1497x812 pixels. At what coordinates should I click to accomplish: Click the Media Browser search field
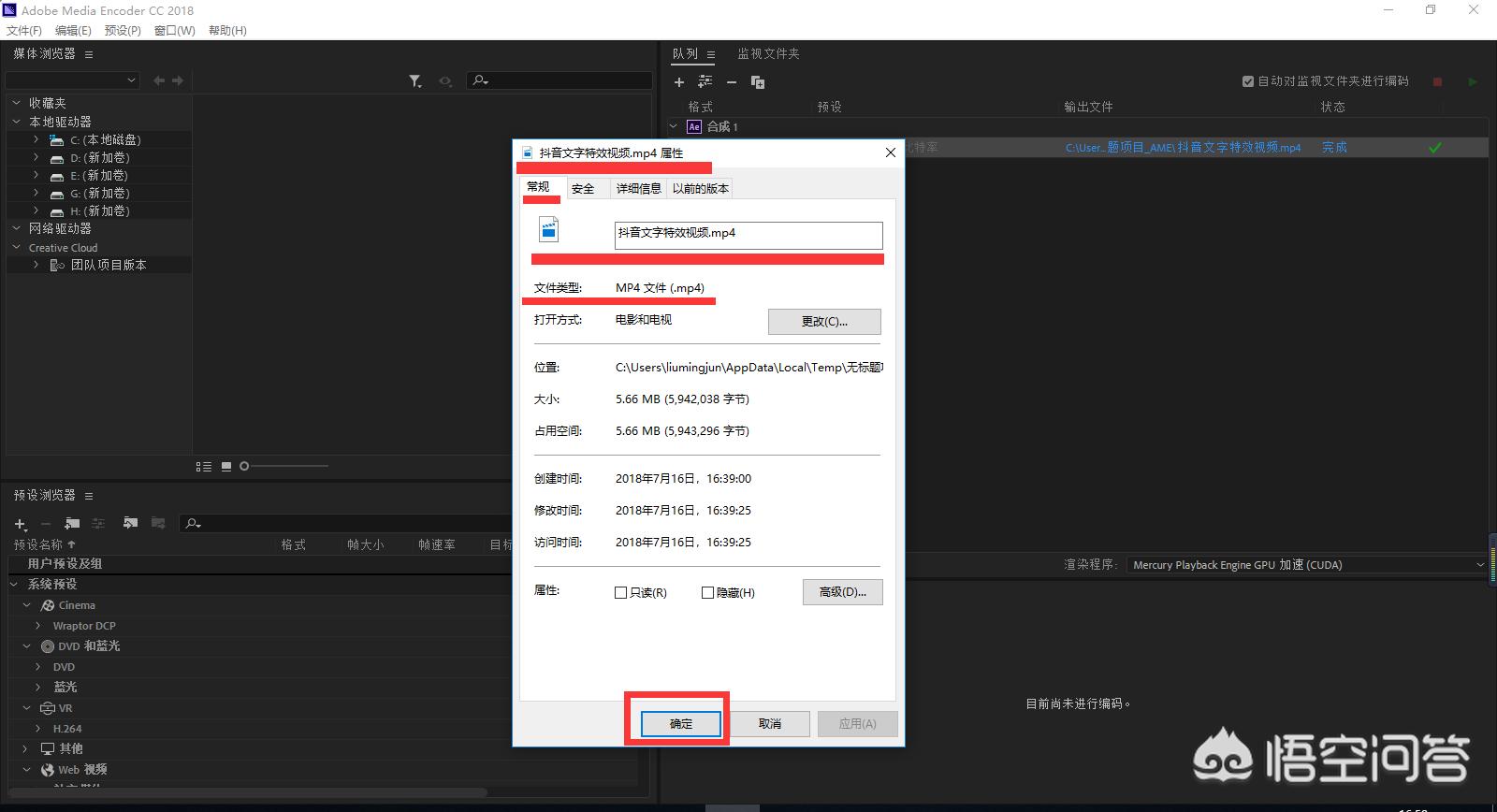(560, 80)
